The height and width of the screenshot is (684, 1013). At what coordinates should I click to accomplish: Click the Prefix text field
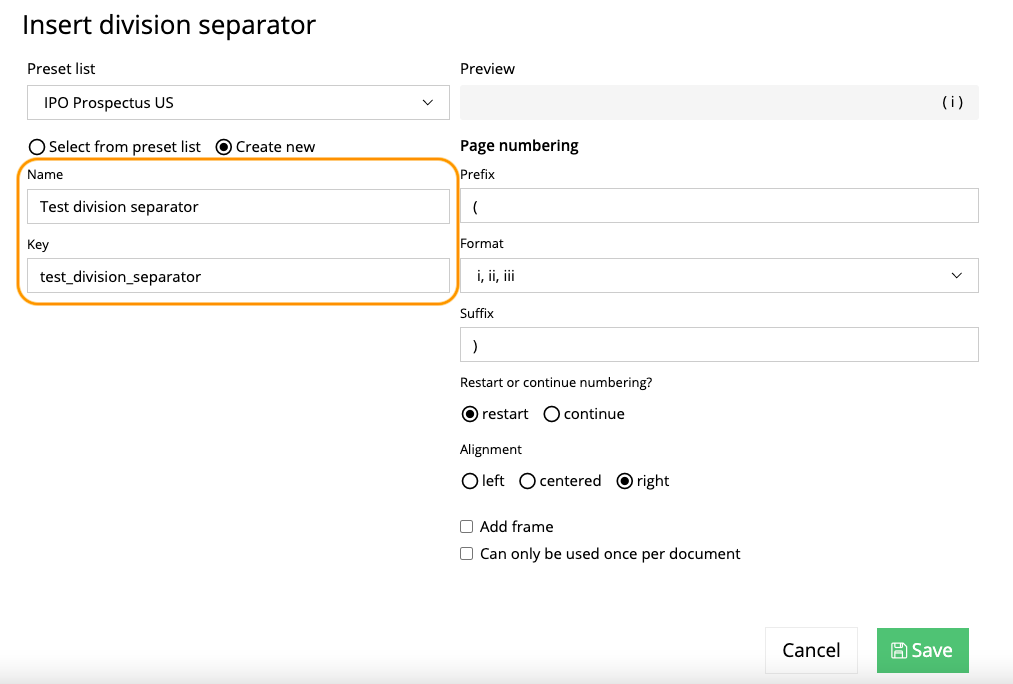[x=719, y=206]
